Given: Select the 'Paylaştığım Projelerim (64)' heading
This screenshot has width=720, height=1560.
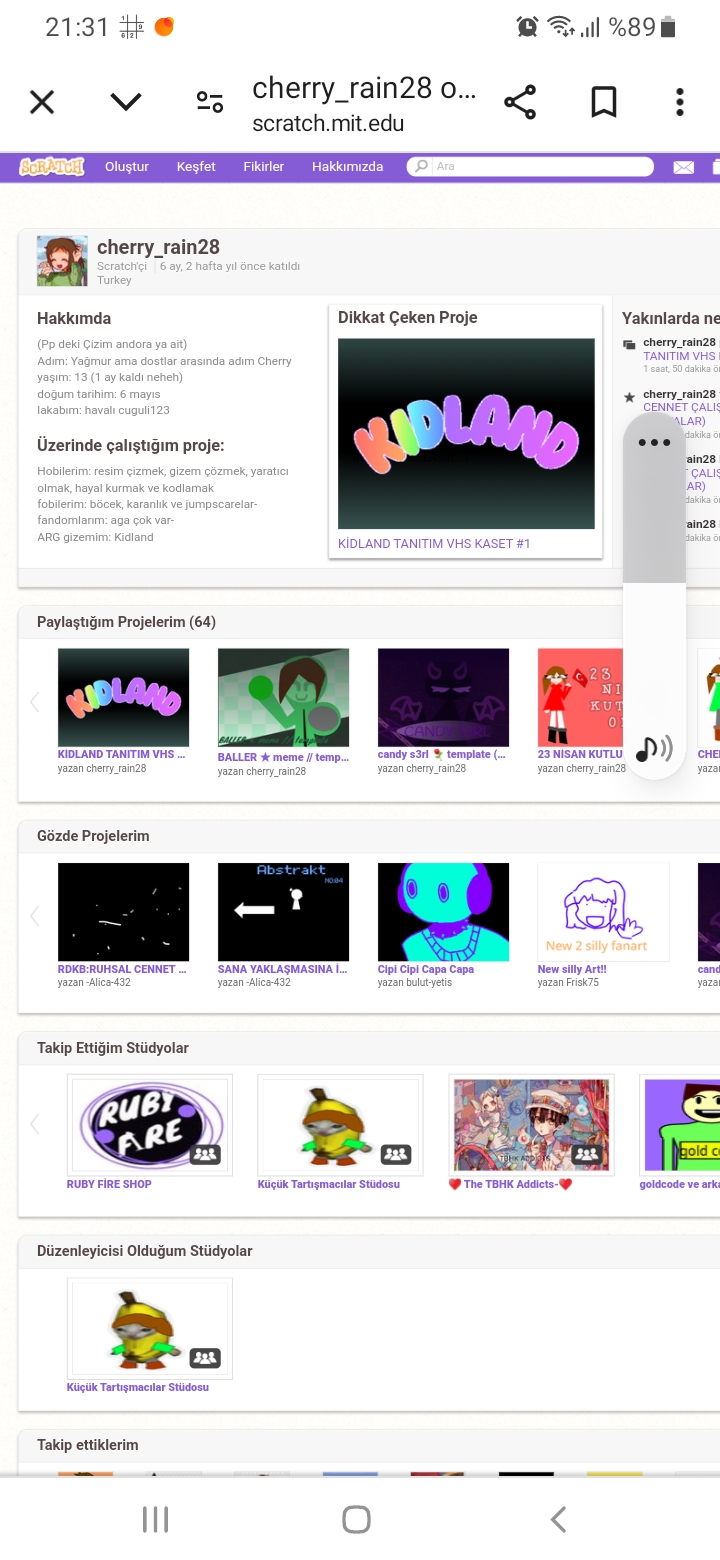Looking at the screenshot, I should tap(126, 622).
